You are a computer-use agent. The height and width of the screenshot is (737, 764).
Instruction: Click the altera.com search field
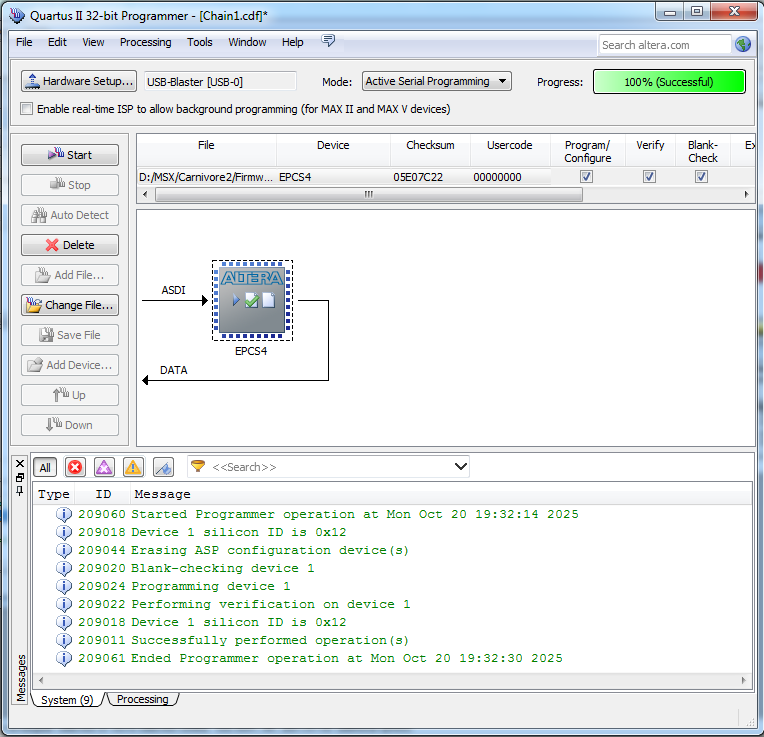click(x=665, y=45)
